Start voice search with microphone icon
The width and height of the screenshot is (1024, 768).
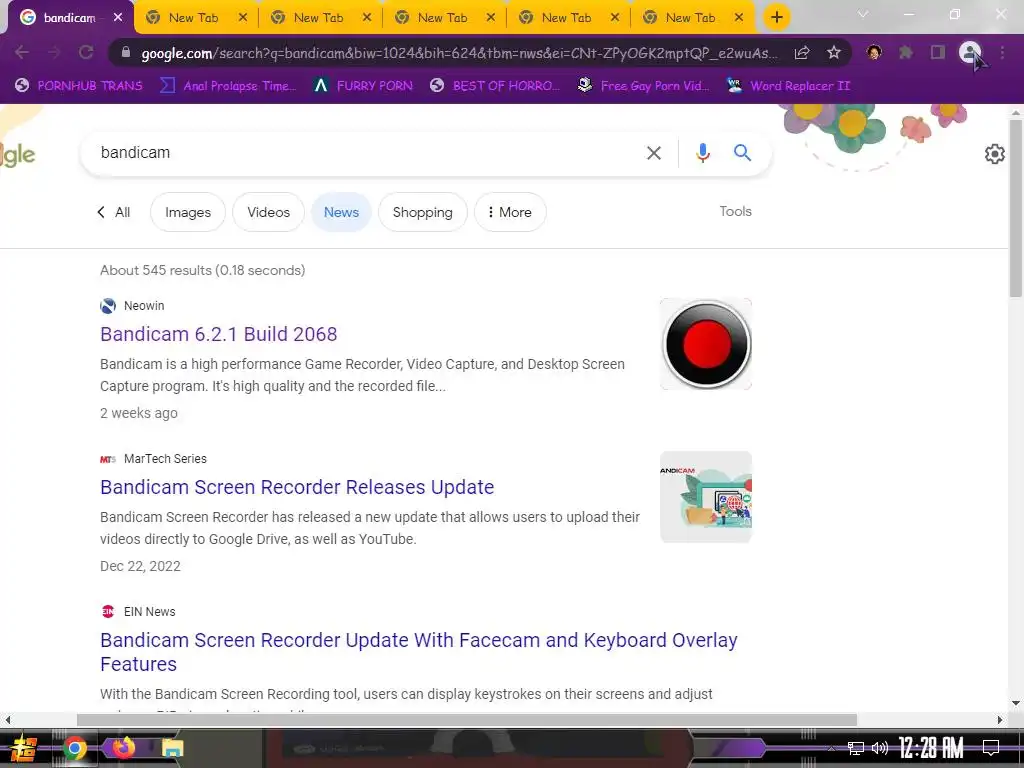(x=703, y=153)
